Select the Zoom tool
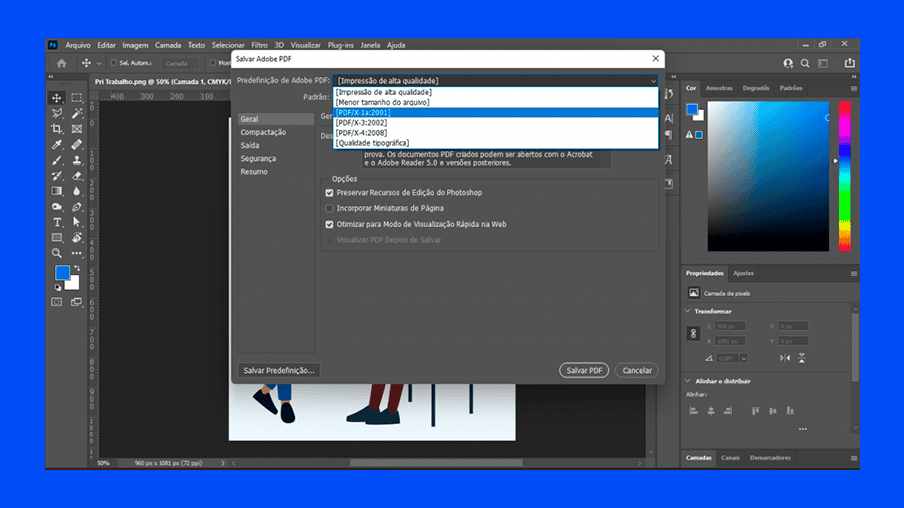904x508 pixels. [57, 253]
